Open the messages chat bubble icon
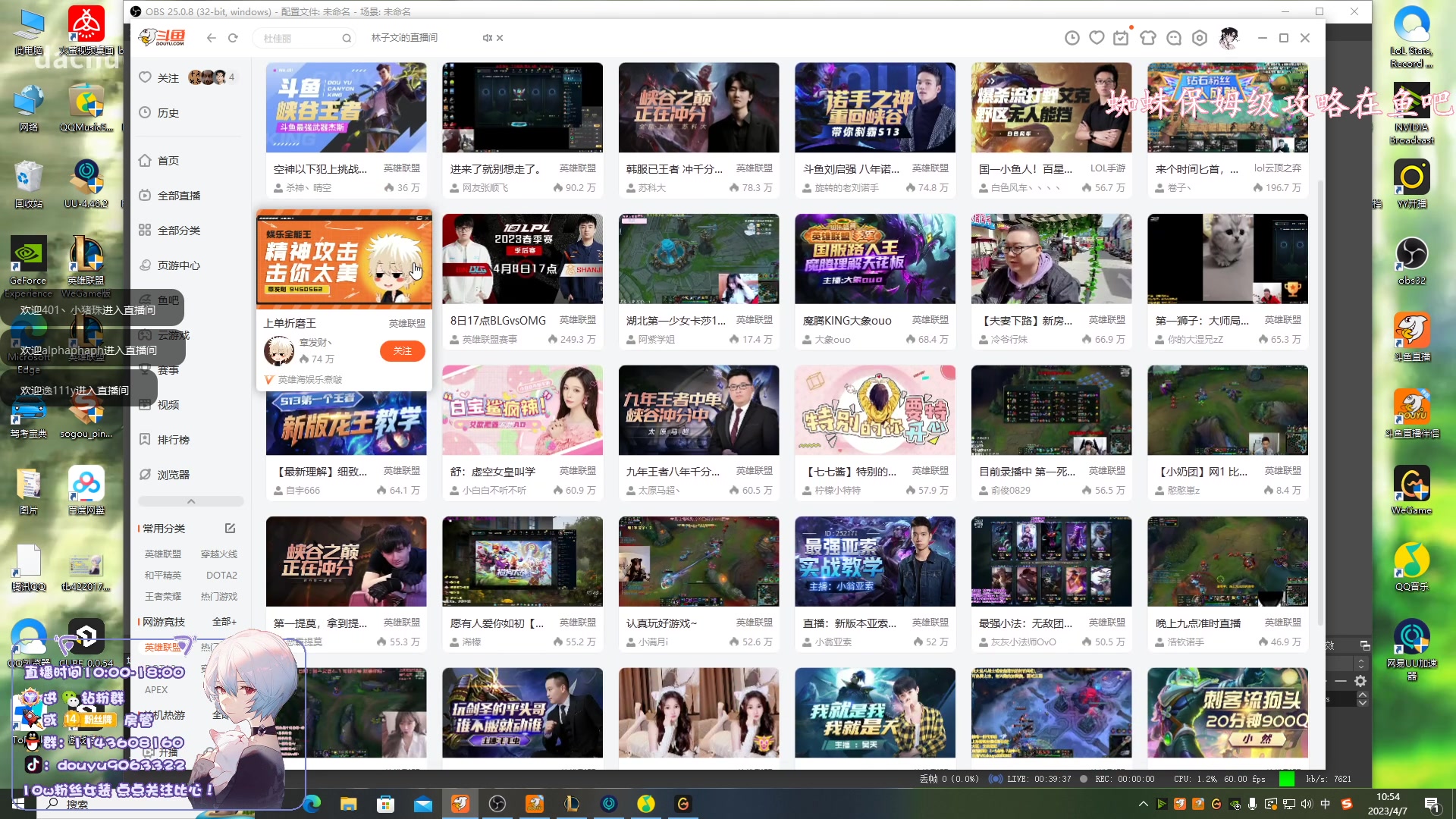This screenshot has height=819, width=1456. click(1174, 38)
